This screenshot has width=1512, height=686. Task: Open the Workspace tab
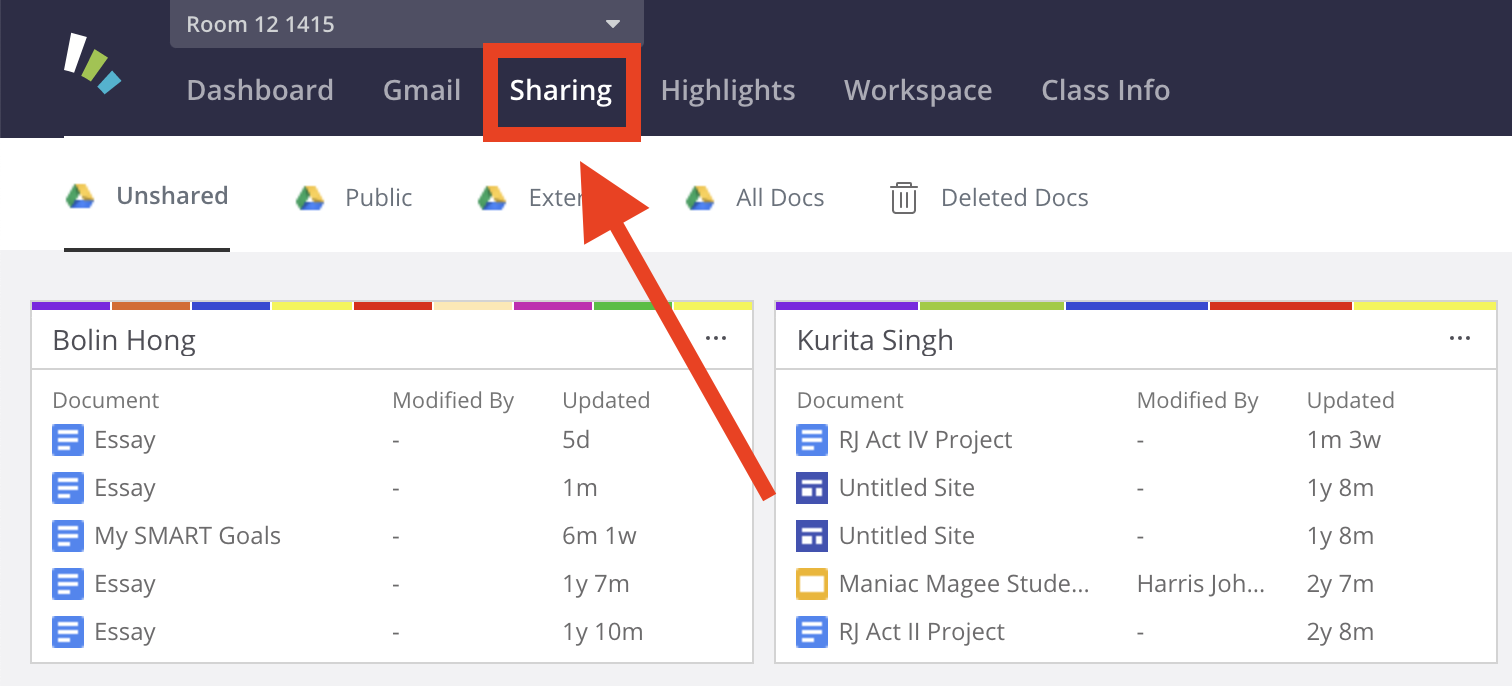918,90
